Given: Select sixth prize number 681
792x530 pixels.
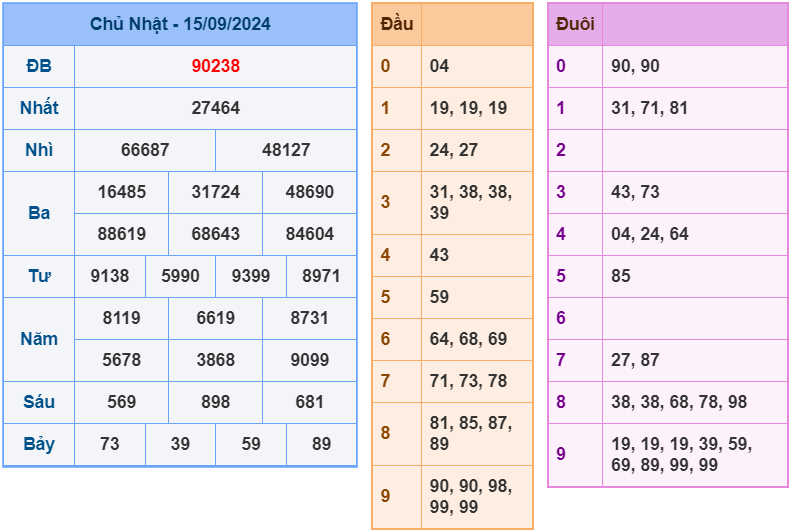Looking at the screenshot, I should pyautogui.click(x=310, y=402).
